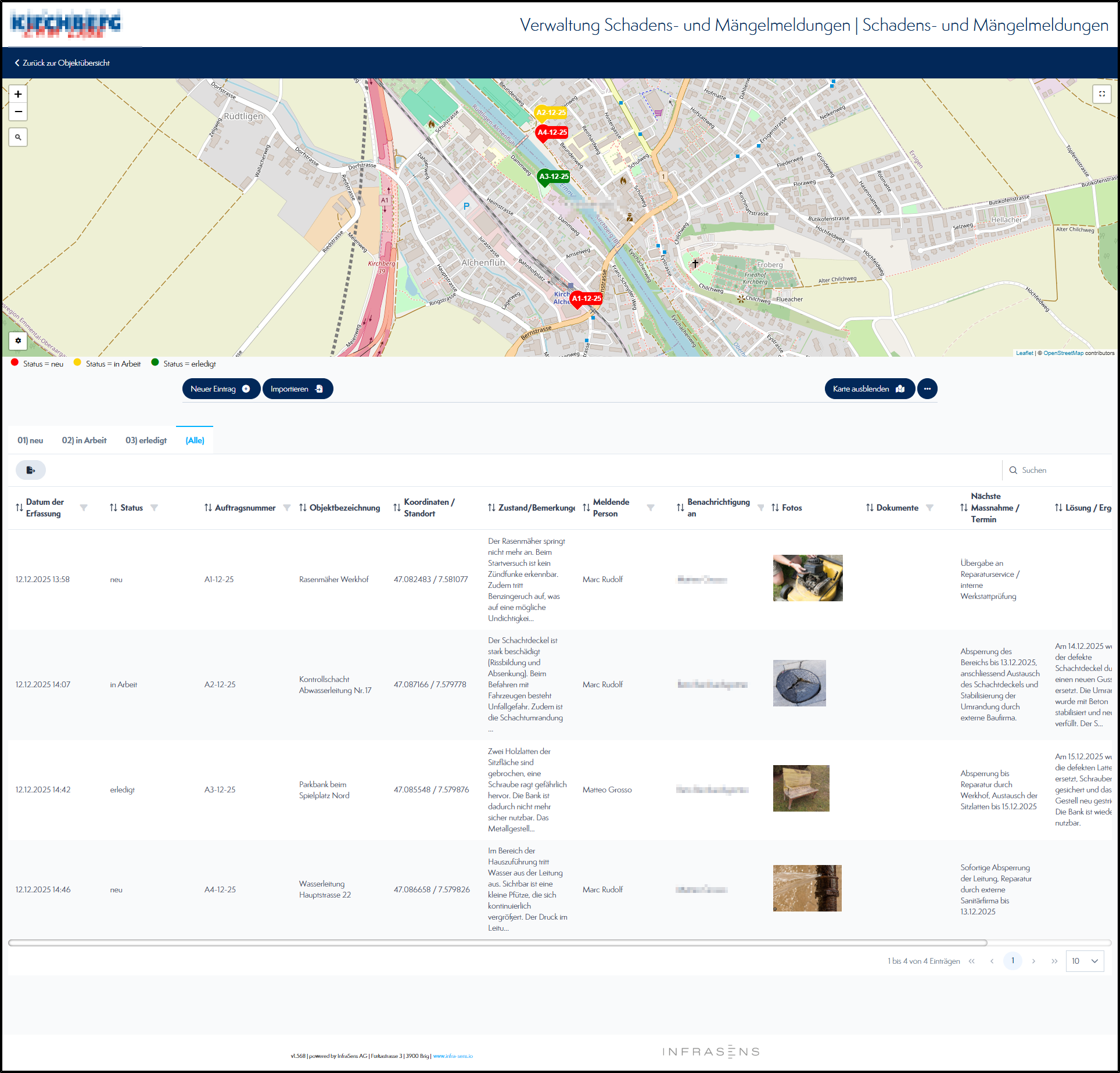The width and height of the screenshot is (1120, 1073).
Task: Open the Meldende Person column filter
Action: coord(651,508)
